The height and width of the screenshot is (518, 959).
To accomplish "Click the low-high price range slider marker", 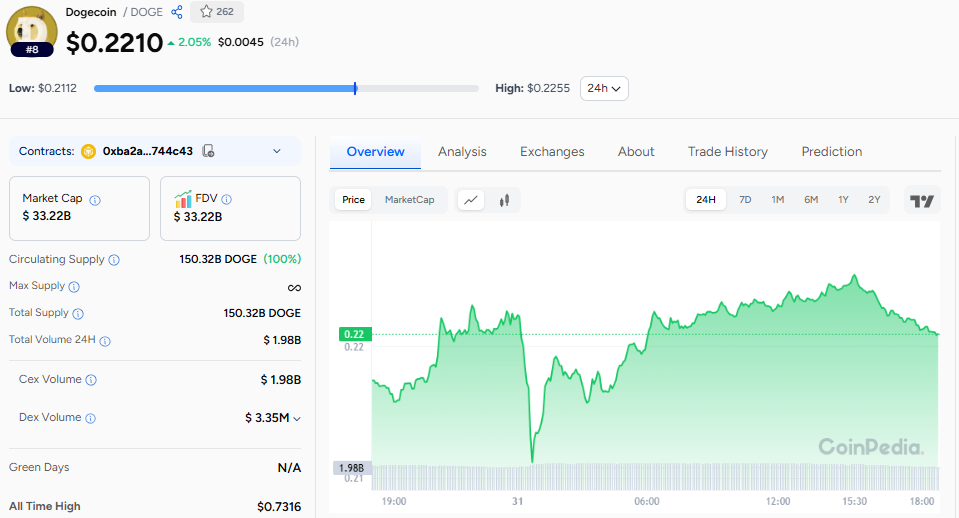I will coord(355,88).
